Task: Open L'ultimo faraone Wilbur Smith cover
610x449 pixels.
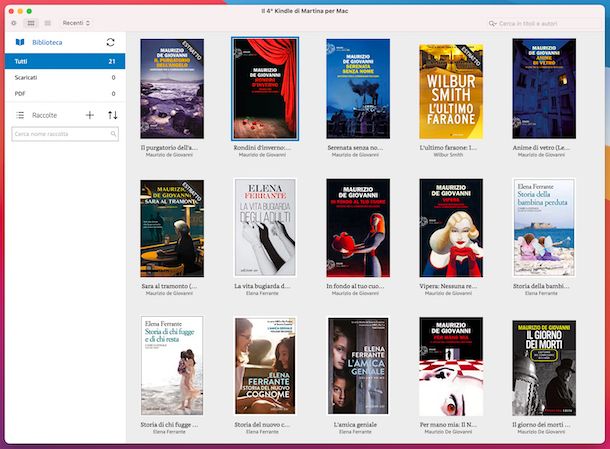Action: [451, 91]
